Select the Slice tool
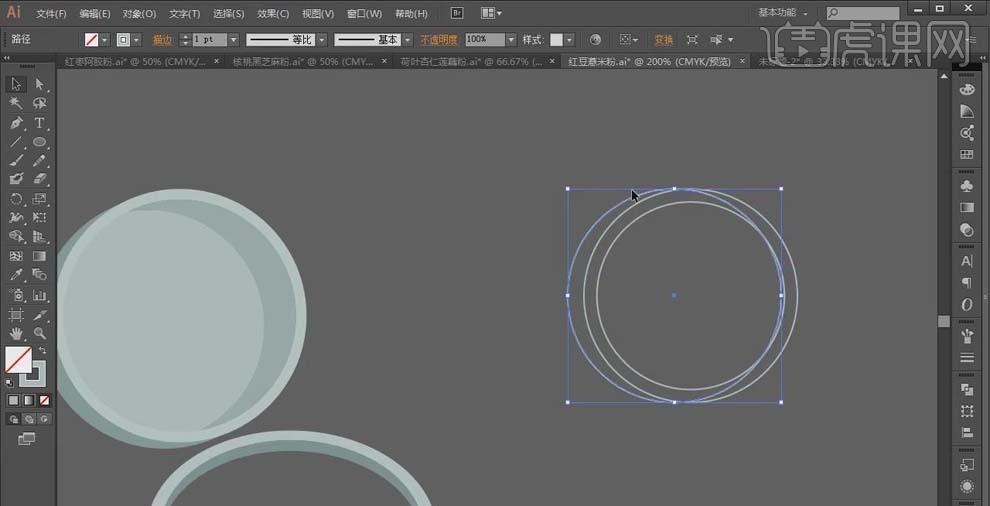The height and width of the screenshot is (506, 990). [x=40, y=314]
